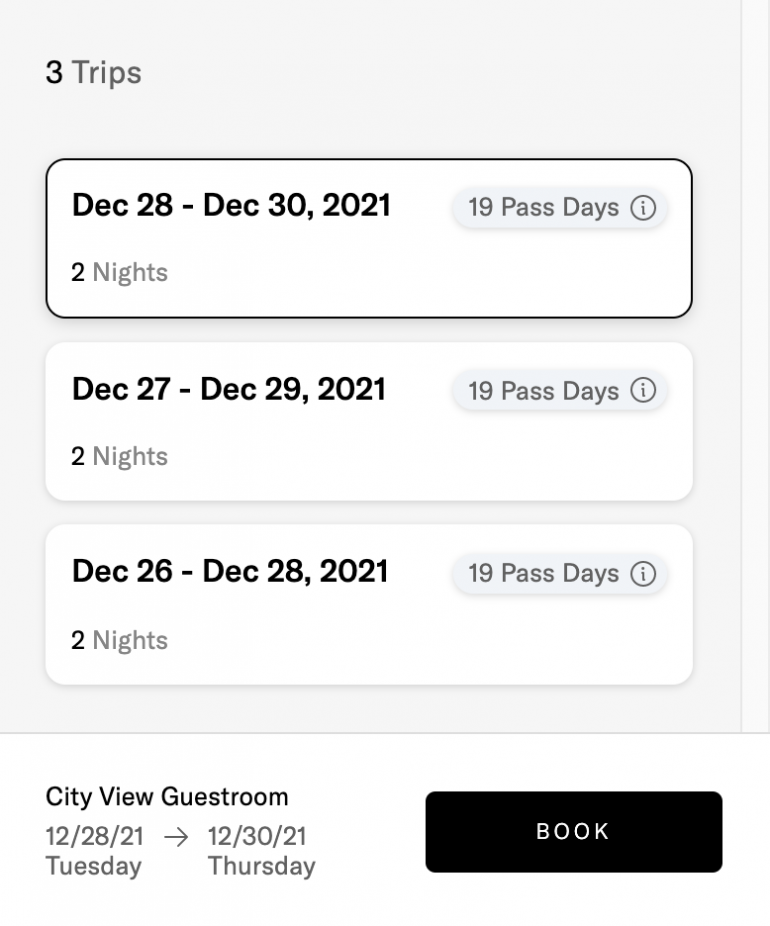Click the vertical scrollbar track on the right
The image size is (770, 926).
755,360
